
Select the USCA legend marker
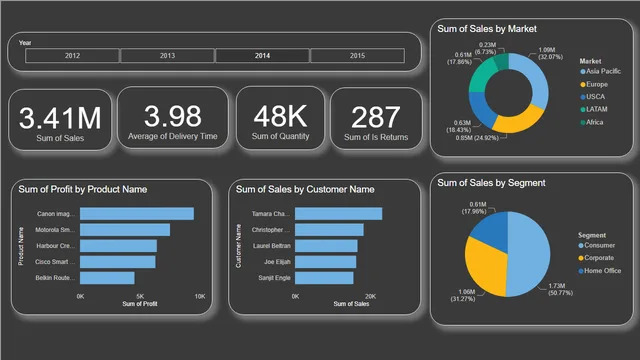[x=583, y=97]
